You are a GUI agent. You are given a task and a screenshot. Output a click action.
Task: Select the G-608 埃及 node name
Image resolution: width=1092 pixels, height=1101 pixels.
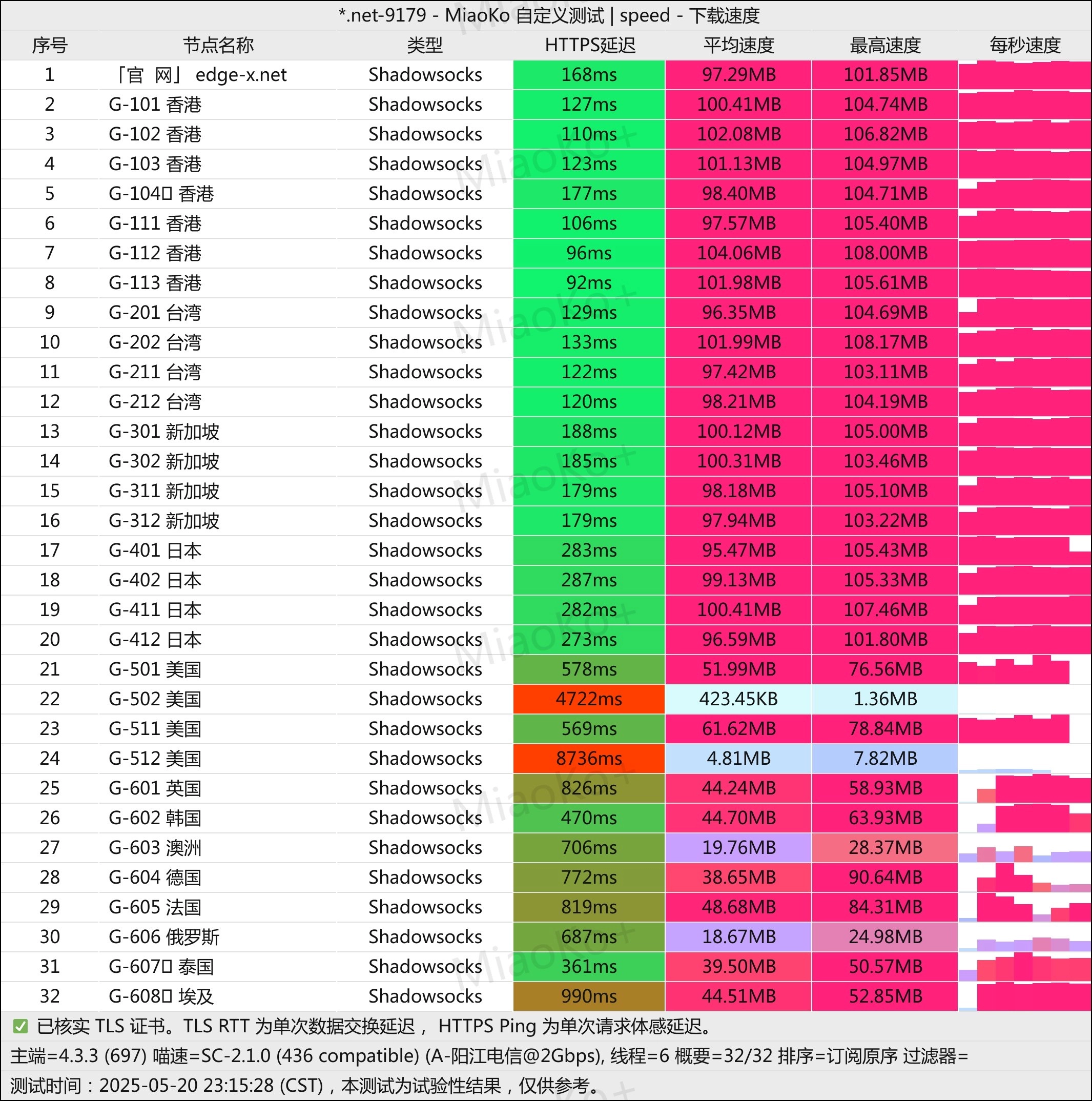[161, 996]
